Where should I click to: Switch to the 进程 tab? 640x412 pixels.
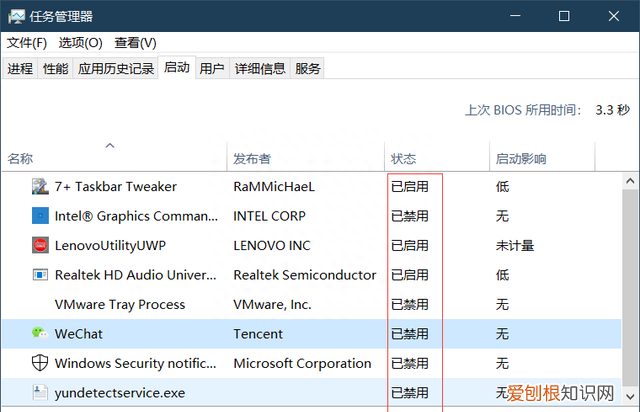tap(20, 68)
